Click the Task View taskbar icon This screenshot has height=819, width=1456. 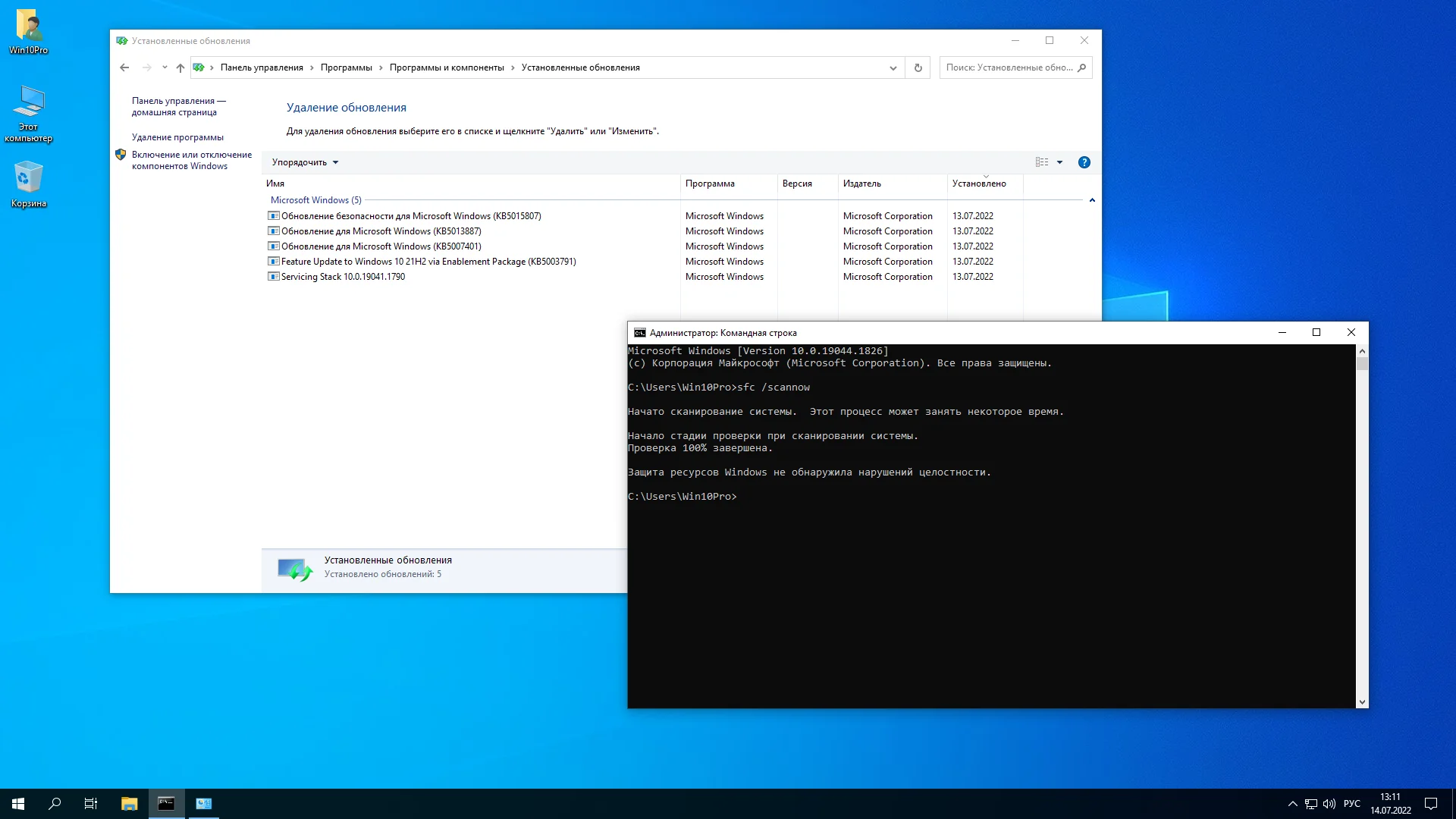coord(91,804)
